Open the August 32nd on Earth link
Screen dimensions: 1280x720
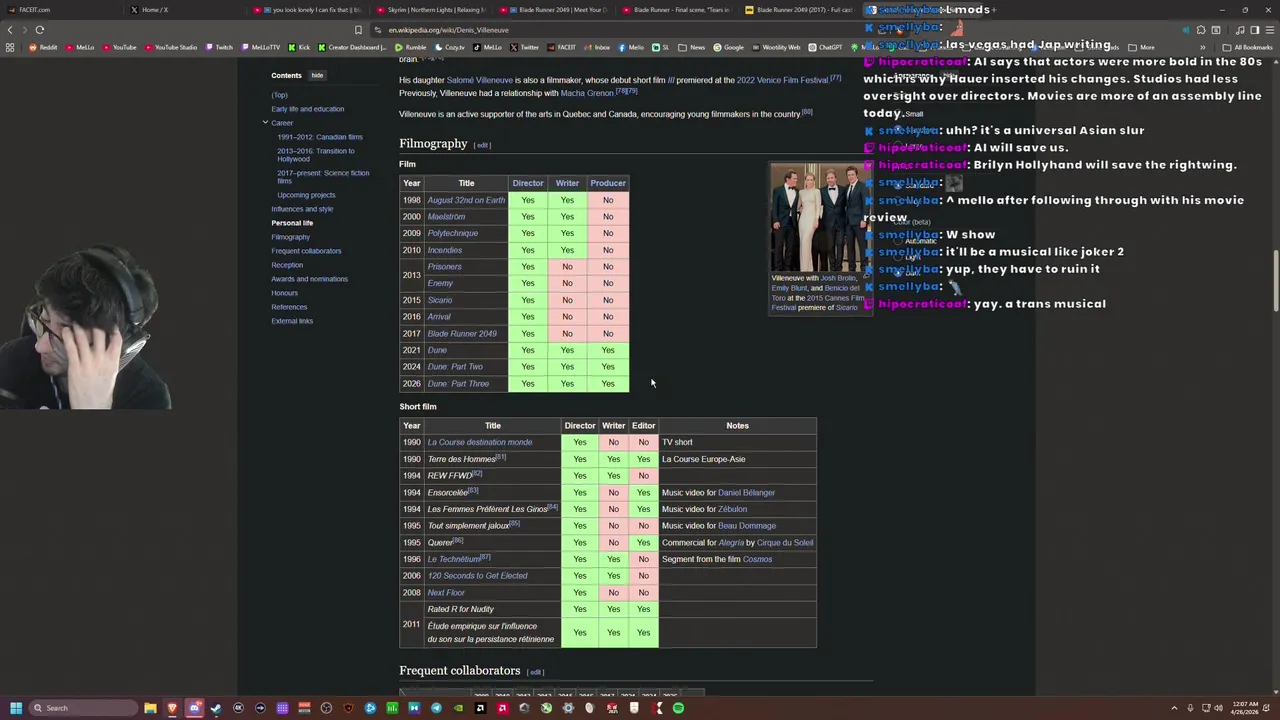click(466, 200)
